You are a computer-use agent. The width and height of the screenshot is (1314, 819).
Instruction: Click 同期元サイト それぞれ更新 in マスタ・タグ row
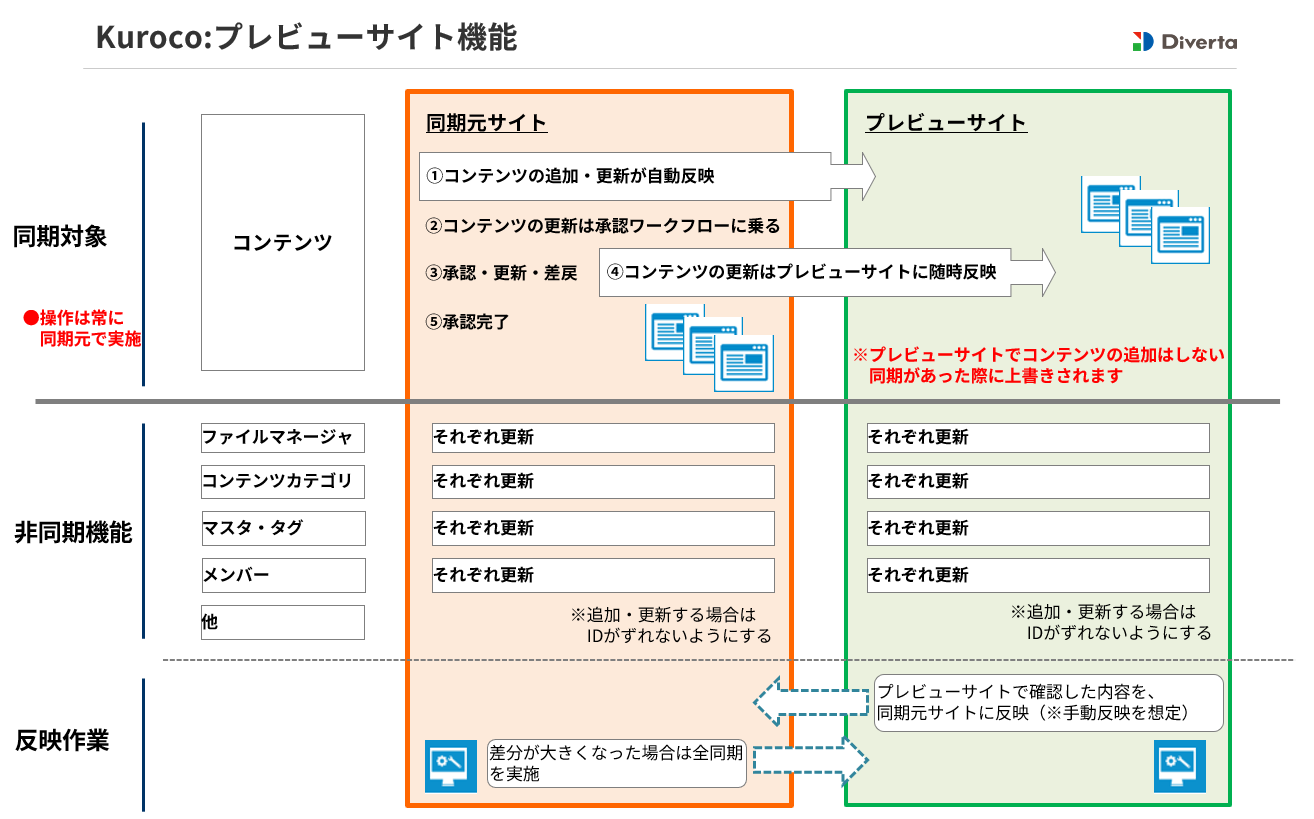[x=603, y=529]
